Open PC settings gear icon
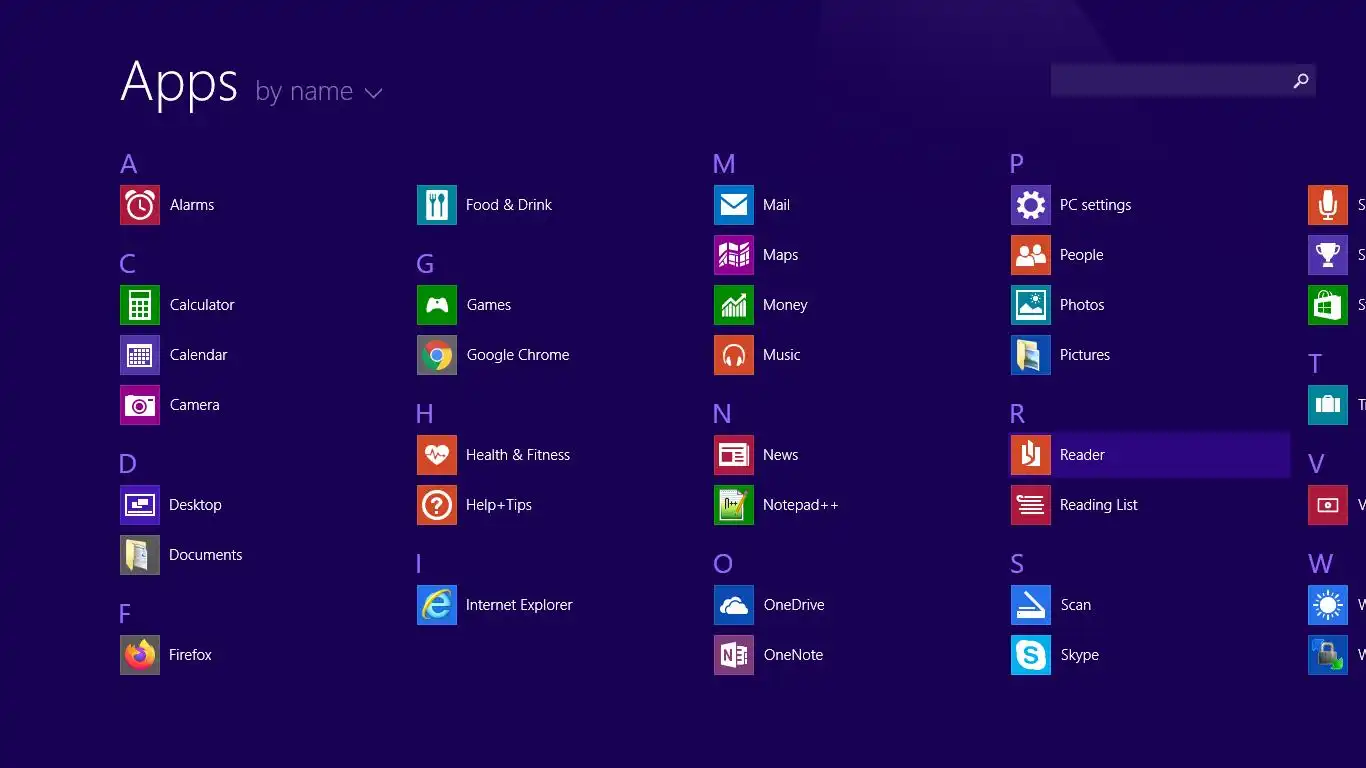 (1031, 205)
